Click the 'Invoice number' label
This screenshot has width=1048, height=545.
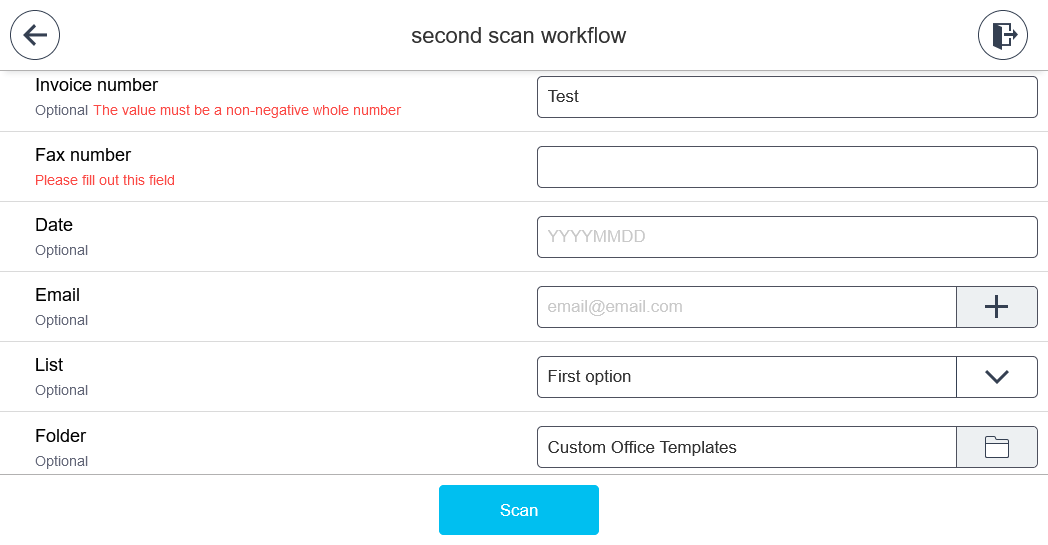96,85
